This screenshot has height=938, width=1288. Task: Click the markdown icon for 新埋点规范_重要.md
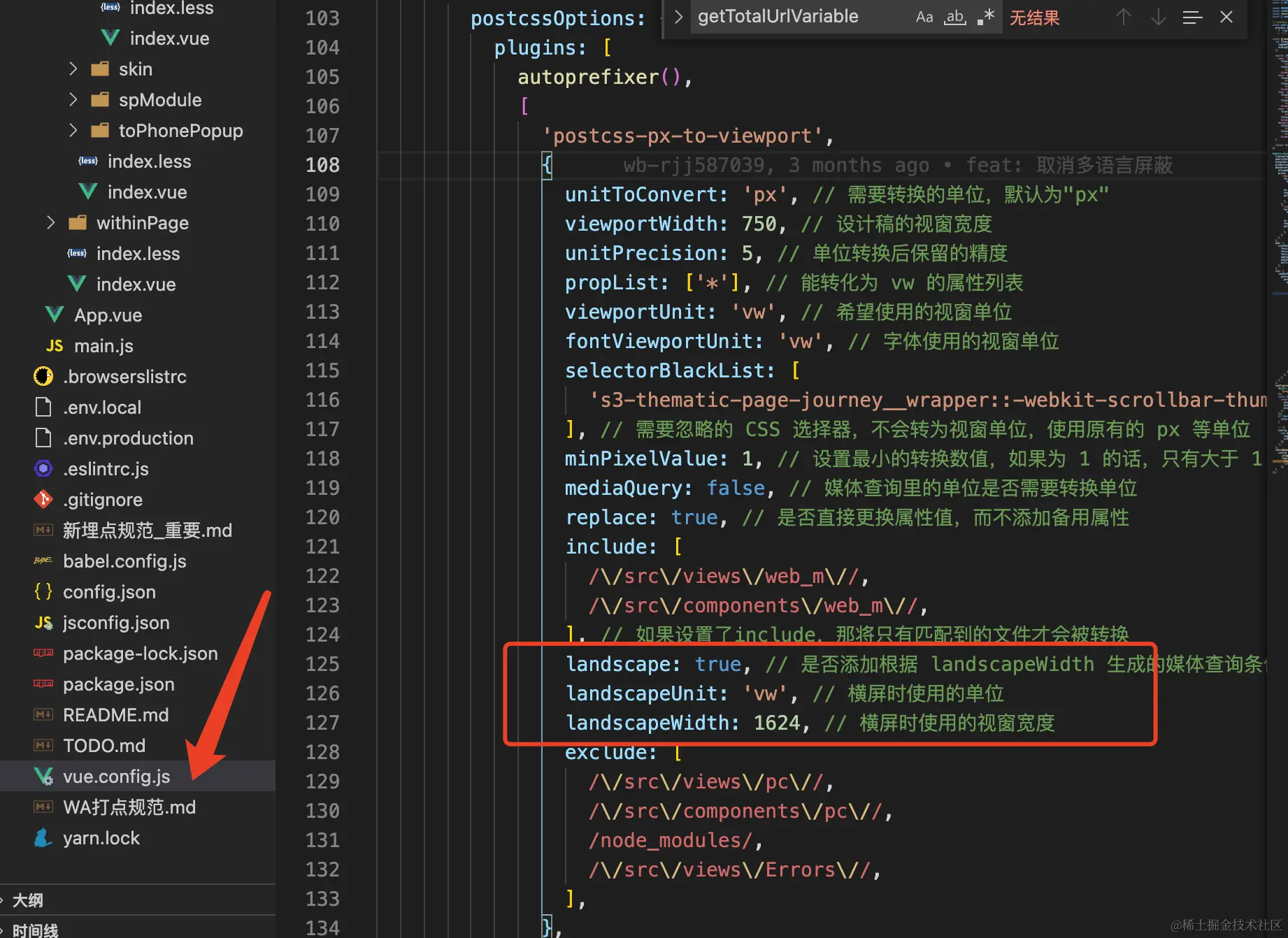click(x=43, y=530)
